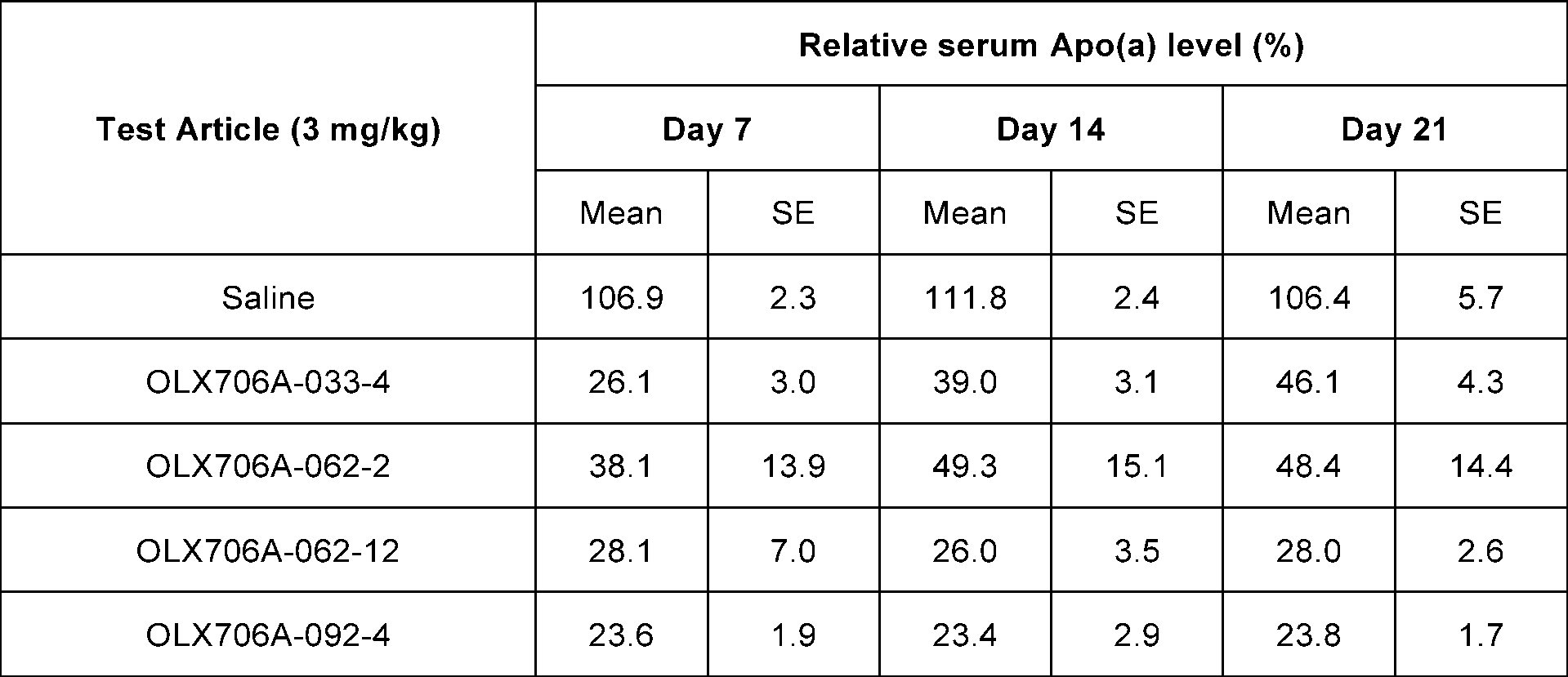The image size is (1568, 677).
Task: Select the 'Day 14' column header
Action: [1050, 130]
